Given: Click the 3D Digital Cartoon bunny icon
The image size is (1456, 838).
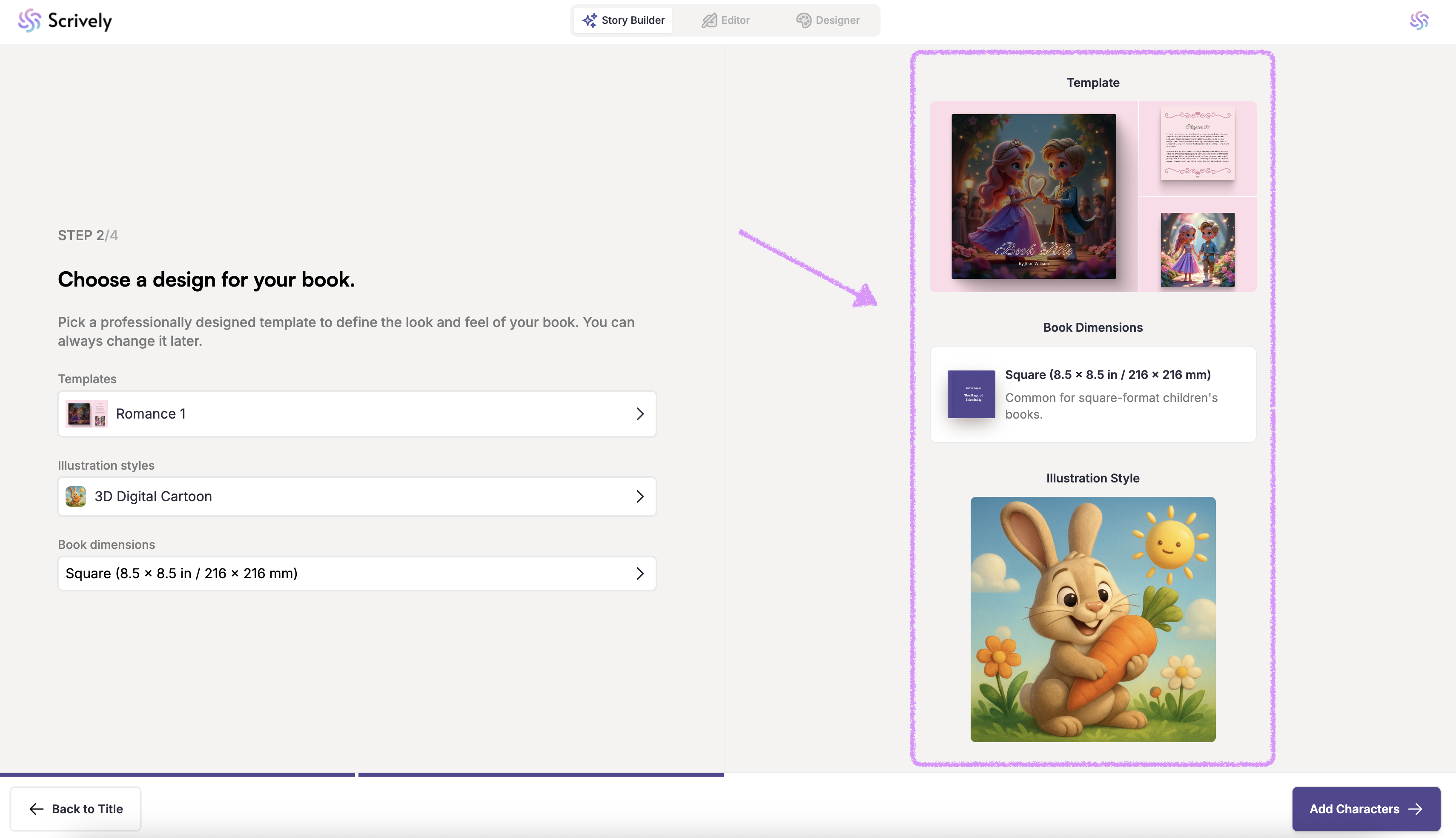Looking at the screenshot, I should tap(75, 496).
